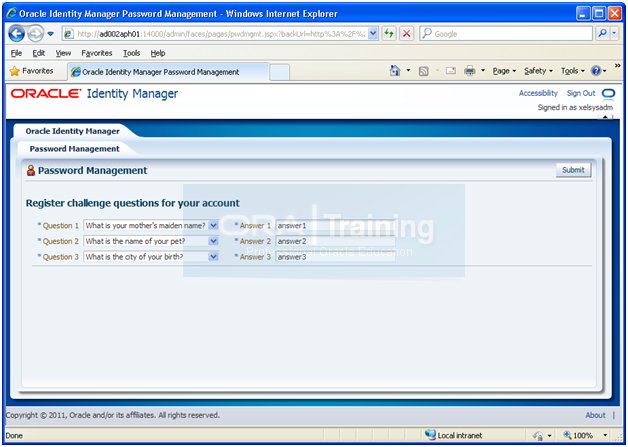Click the 100% zoom level button

pyautogui.click(x=578, y=435)
